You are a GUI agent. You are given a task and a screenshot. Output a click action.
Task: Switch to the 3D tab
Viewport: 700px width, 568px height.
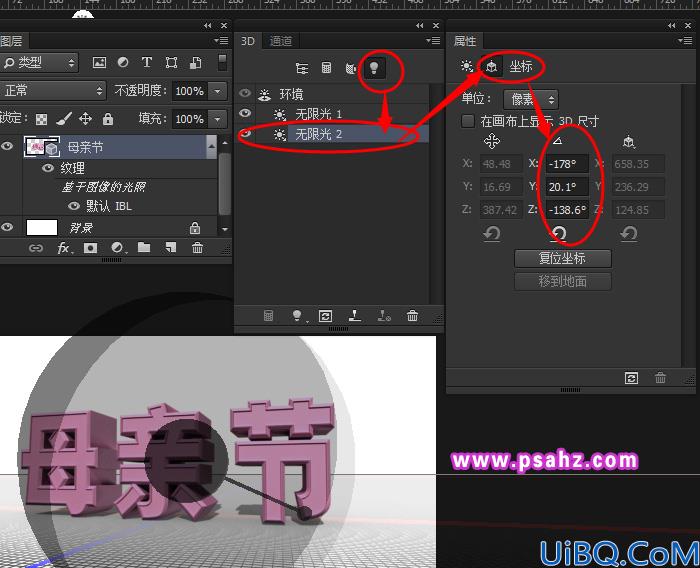click(x=248, y=41)
